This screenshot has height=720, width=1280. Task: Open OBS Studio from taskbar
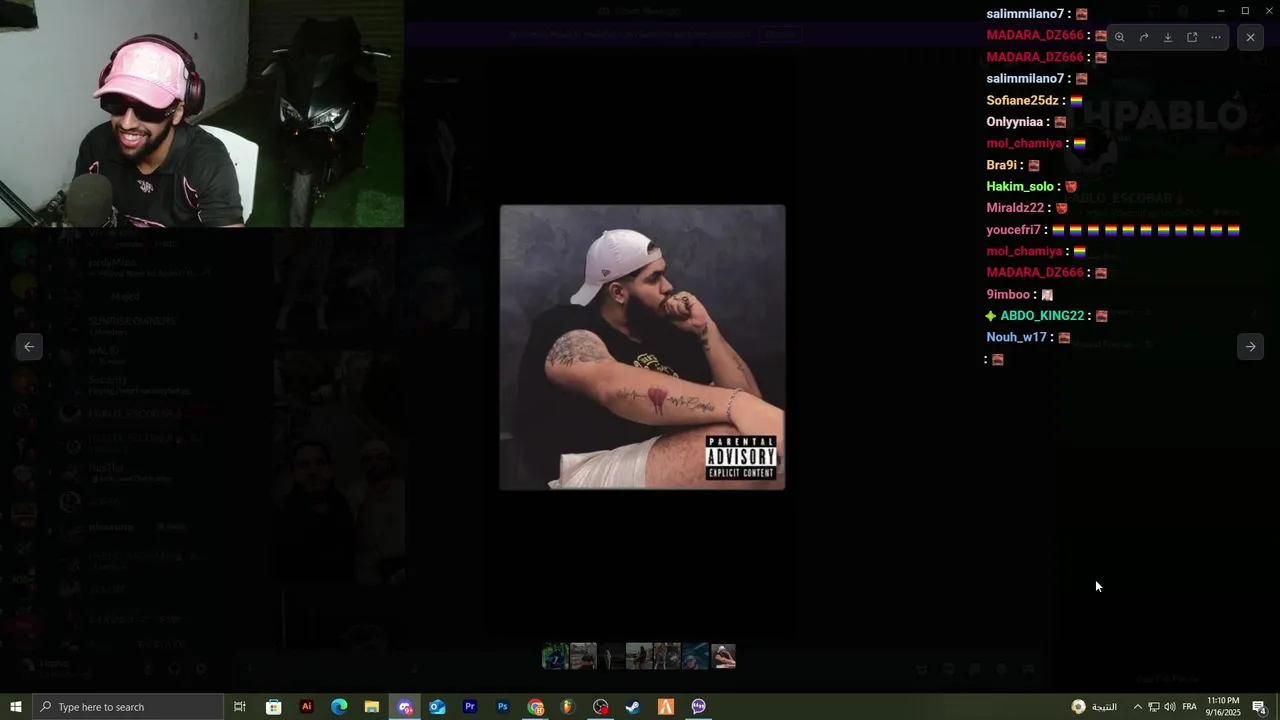click(600, 707)
